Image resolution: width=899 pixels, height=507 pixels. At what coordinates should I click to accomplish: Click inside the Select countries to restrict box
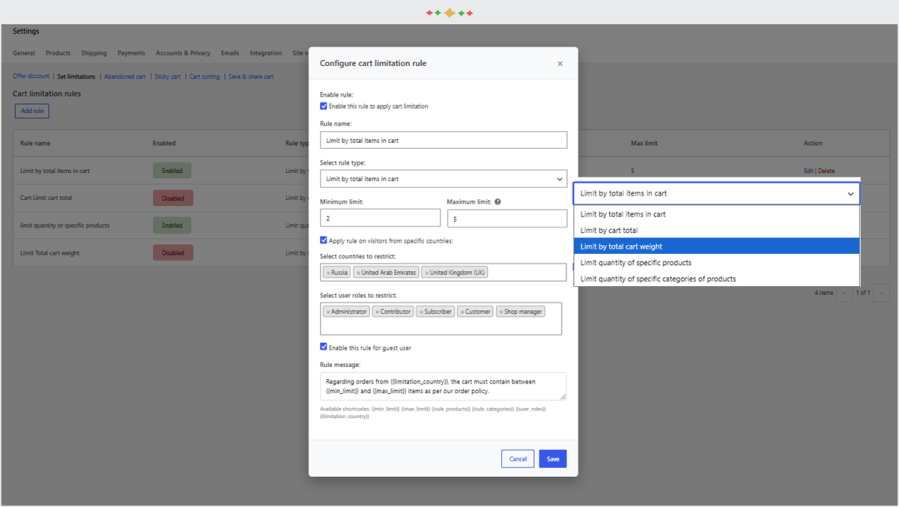(x=443, y=272)
